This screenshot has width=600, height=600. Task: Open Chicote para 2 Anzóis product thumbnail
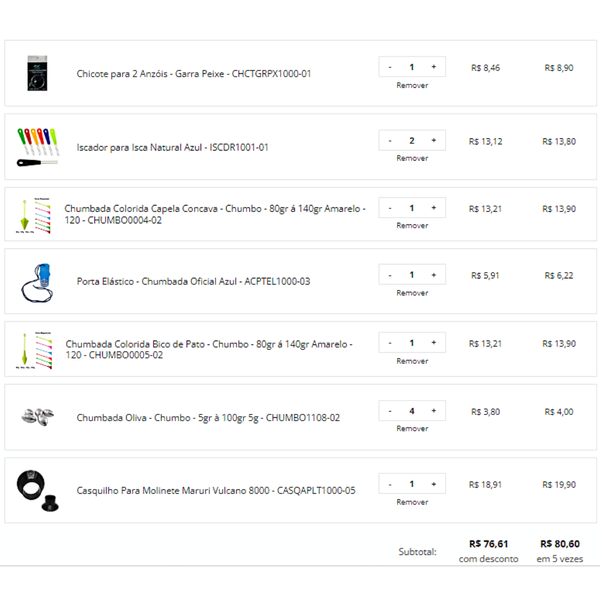pyautogui.click(x=37, y=73)
